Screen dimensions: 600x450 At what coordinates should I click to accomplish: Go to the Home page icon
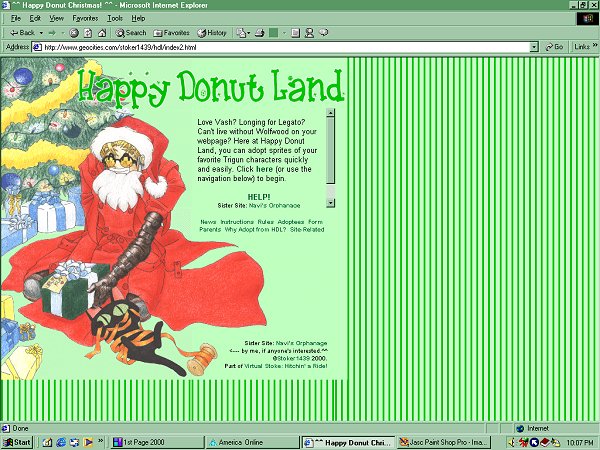[102, 33]
